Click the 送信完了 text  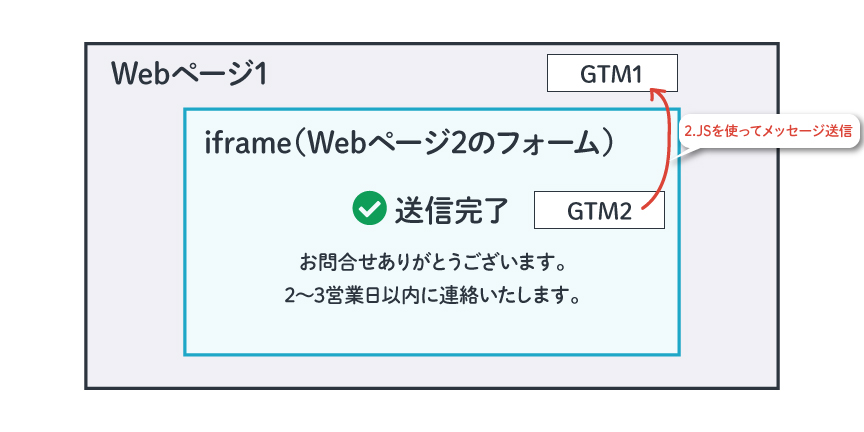(450, 210)
